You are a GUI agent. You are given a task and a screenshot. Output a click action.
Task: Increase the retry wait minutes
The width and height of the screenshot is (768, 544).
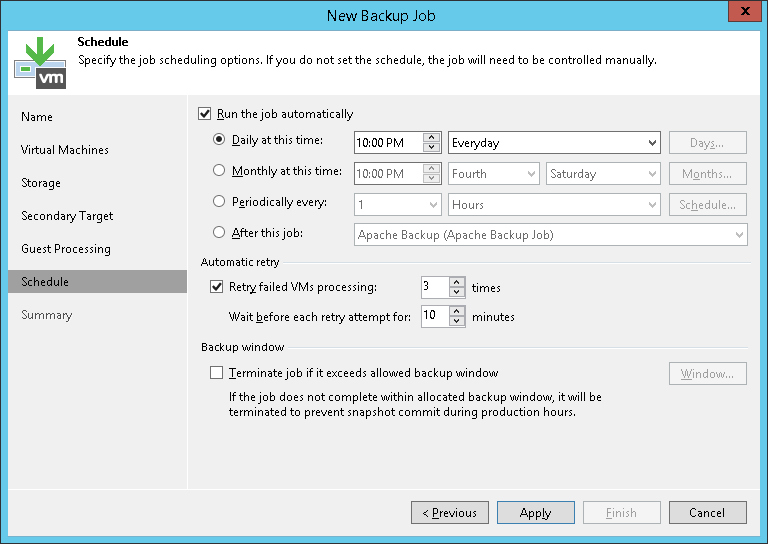[x=457, y=311]
